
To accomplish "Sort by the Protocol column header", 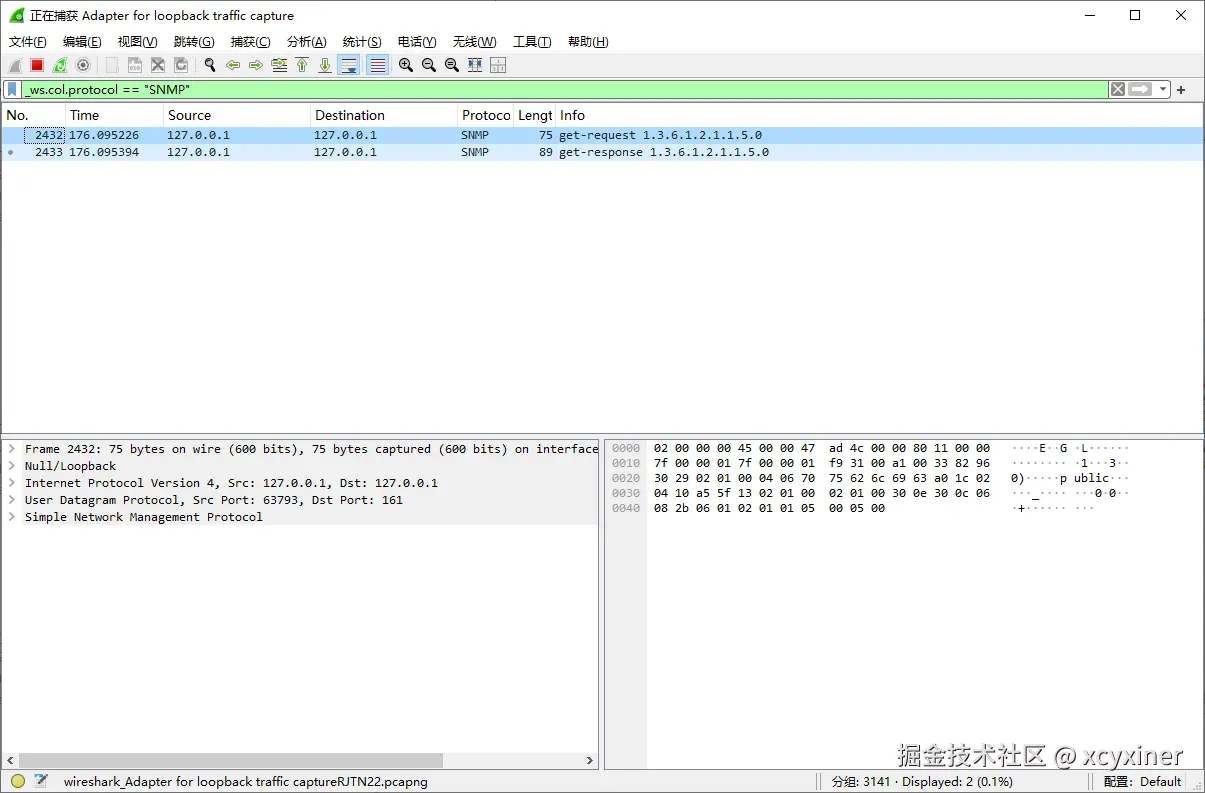I will [x=486, y=115].
